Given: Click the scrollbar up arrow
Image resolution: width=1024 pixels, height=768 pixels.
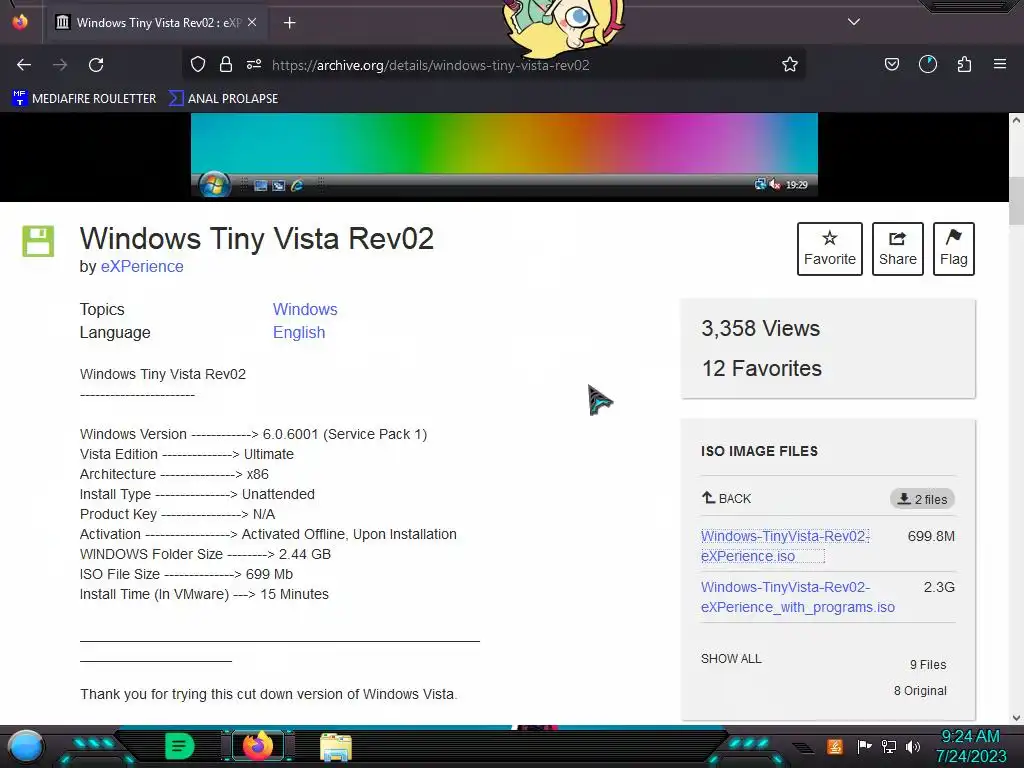Looking at the screenshot, I should pyautogui.click(x=1016, y=120).
